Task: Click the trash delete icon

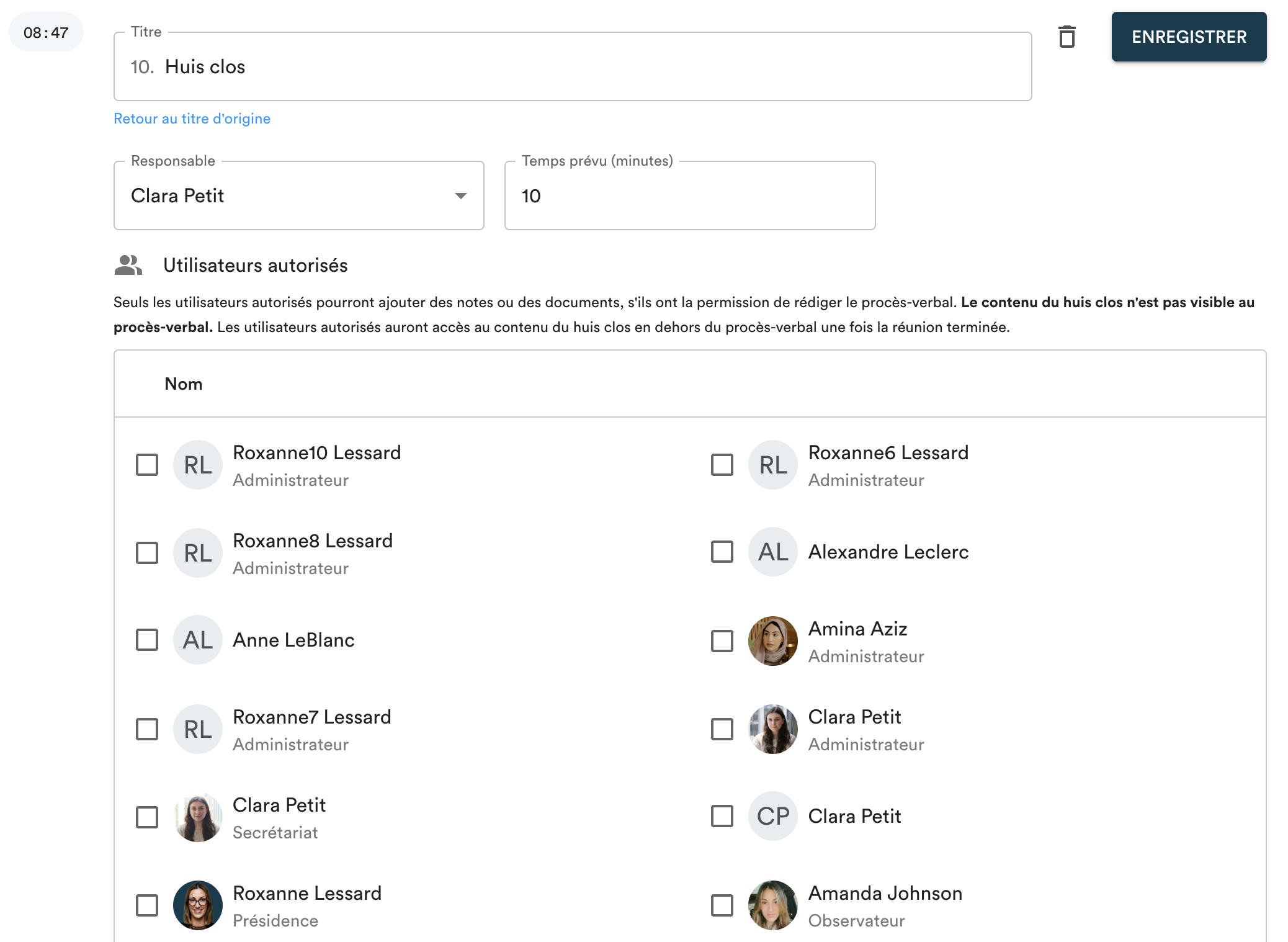Action: coord(1067,37)
